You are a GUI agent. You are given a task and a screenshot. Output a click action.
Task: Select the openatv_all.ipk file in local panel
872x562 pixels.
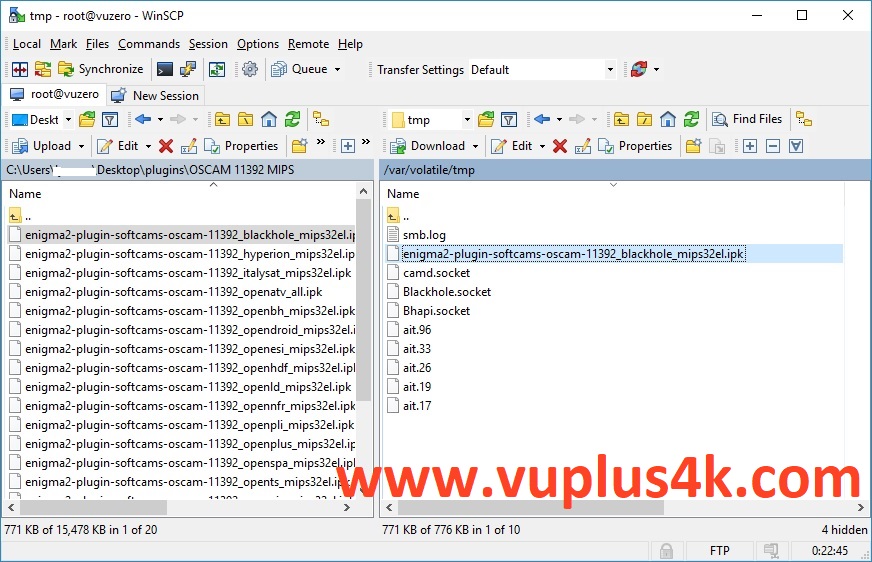click(x=174, y=292)
